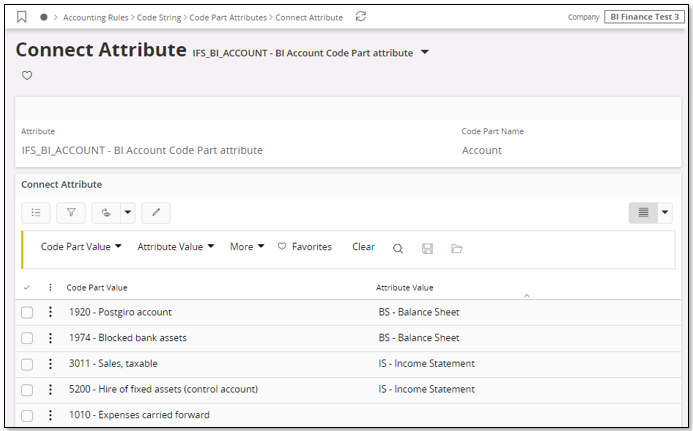This screenshot has height=431, width=693.
Task: Check the box for 1920 - Postgiro account
Action: click(27, 312)
